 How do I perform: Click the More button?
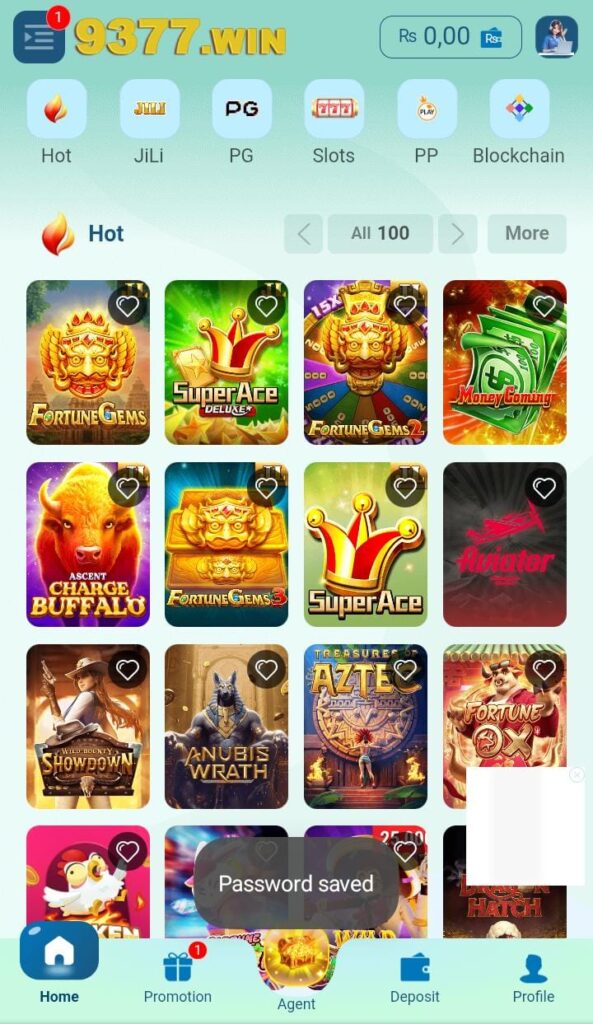(x=527, y=233)
